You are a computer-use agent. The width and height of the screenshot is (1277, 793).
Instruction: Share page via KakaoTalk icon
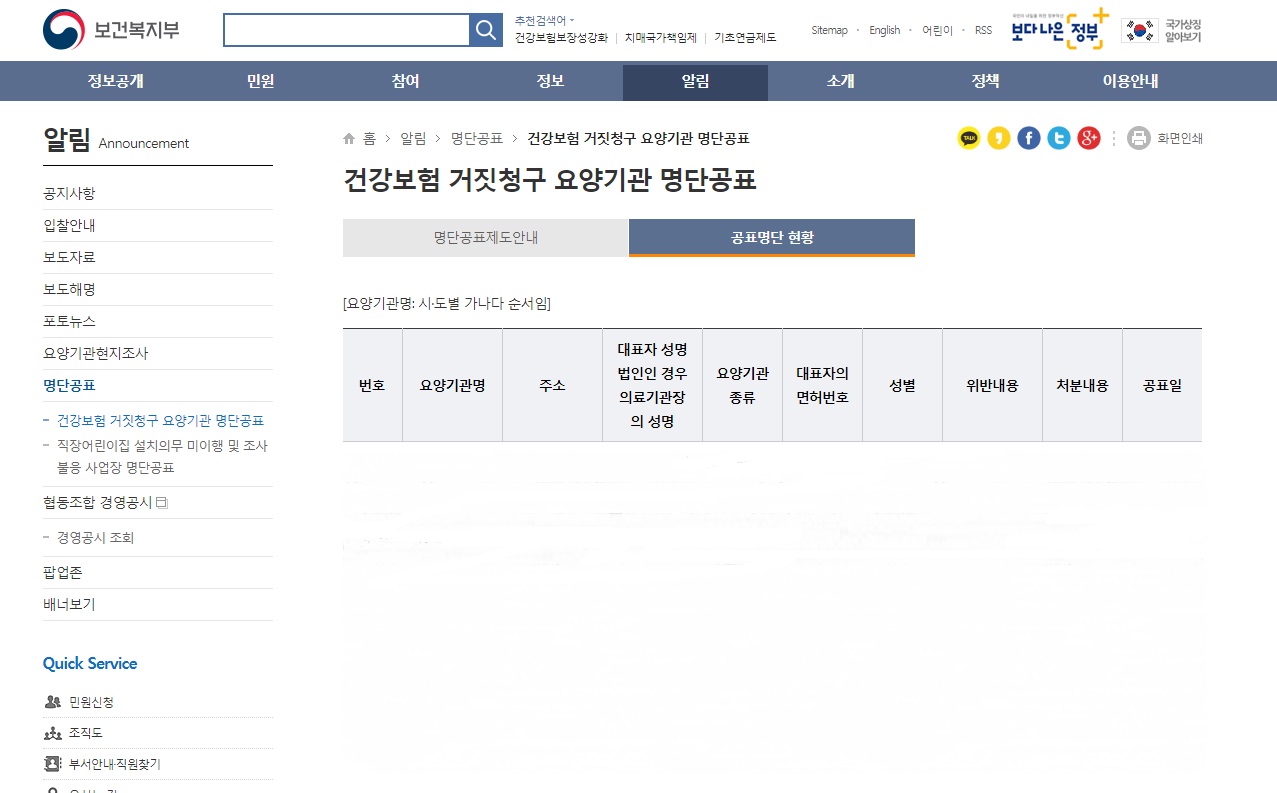pos(969,138)
